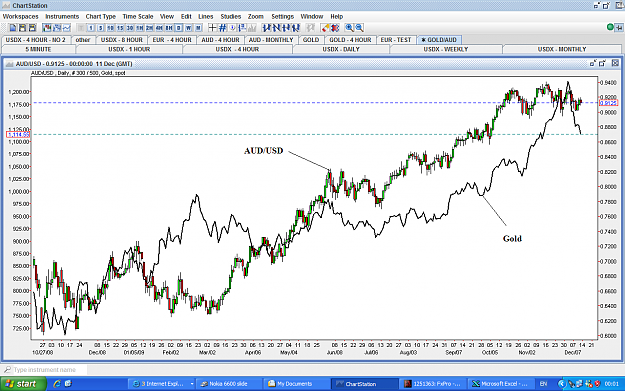625x391 pixels.
Task: Click the first save disk icon
Action: coord(22,28)
